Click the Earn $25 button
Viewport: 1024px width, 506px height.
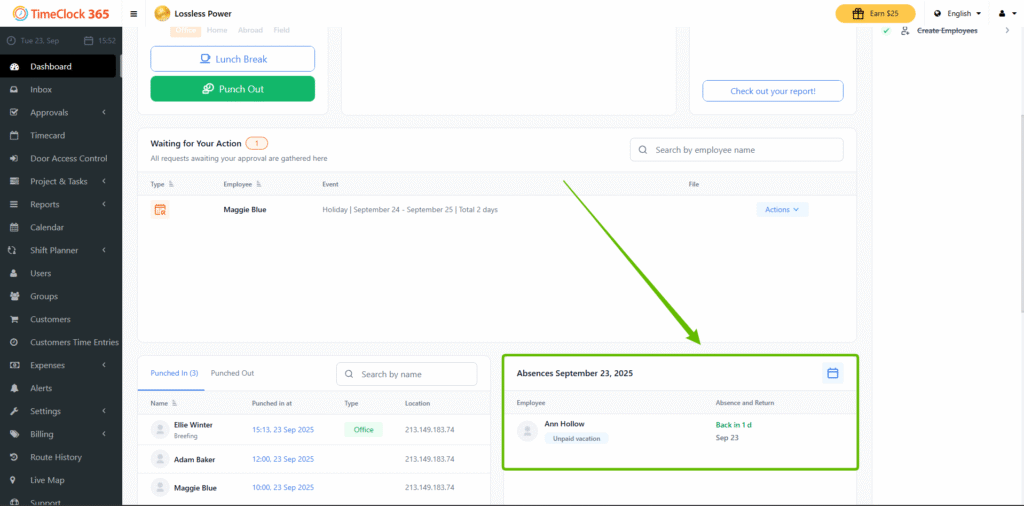click(x=875, y=14)
